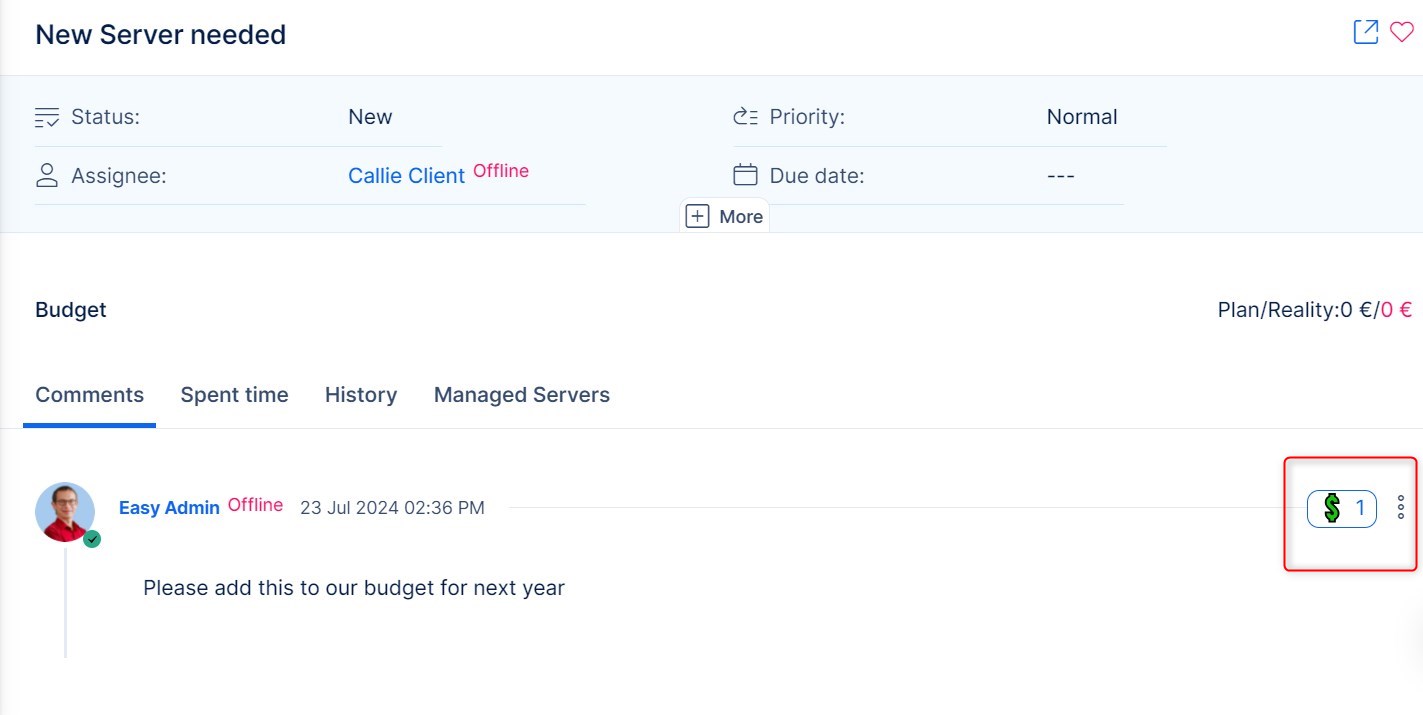This screenshot has width=1423, height=715.
Task: Click the Due date calendar icon
Action: pos(745,176)
